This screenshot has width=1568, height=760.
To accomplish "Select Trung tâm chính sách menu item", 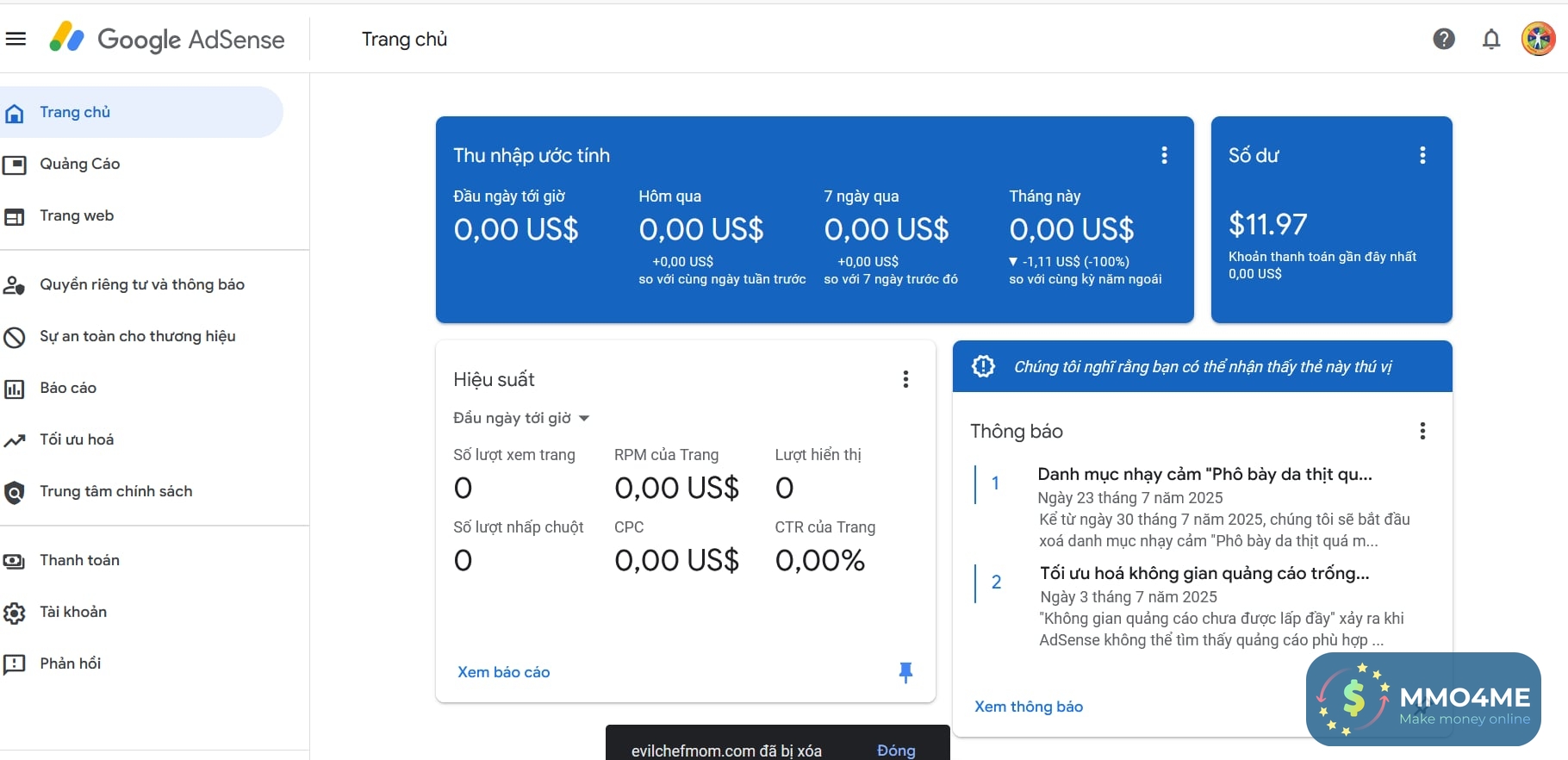I will [x=115, y=491].
